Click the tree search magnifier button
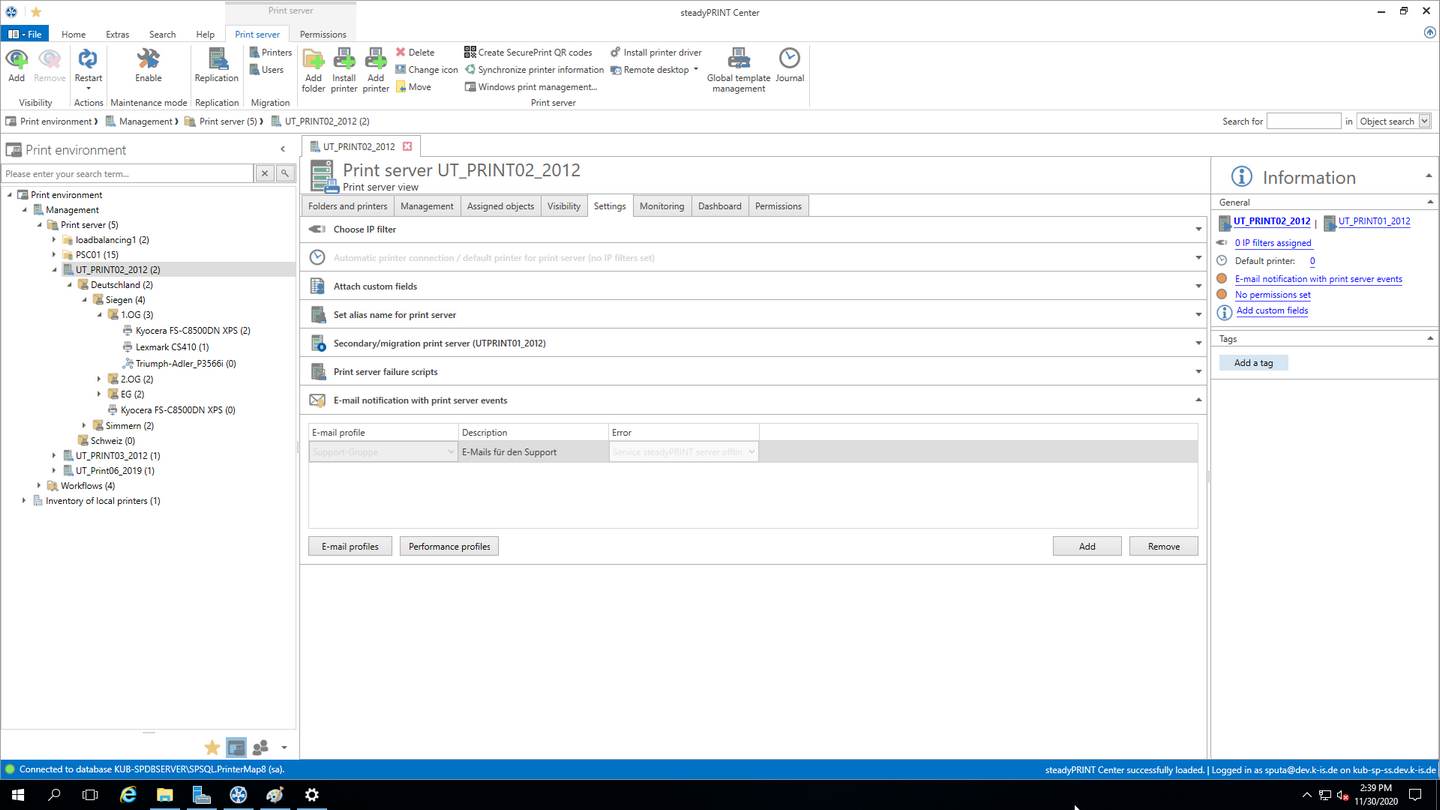Viewport: 1440px width, 810px height. [285, 174]
